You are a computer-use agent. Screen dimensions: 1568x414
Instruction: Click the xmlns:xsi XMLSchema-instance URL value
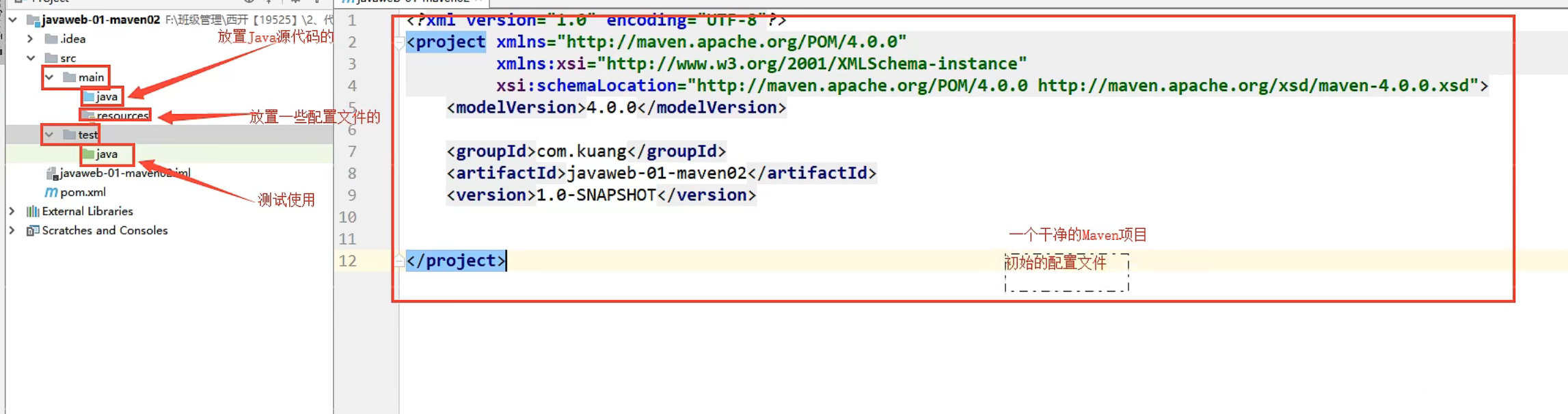pos(812,64)
